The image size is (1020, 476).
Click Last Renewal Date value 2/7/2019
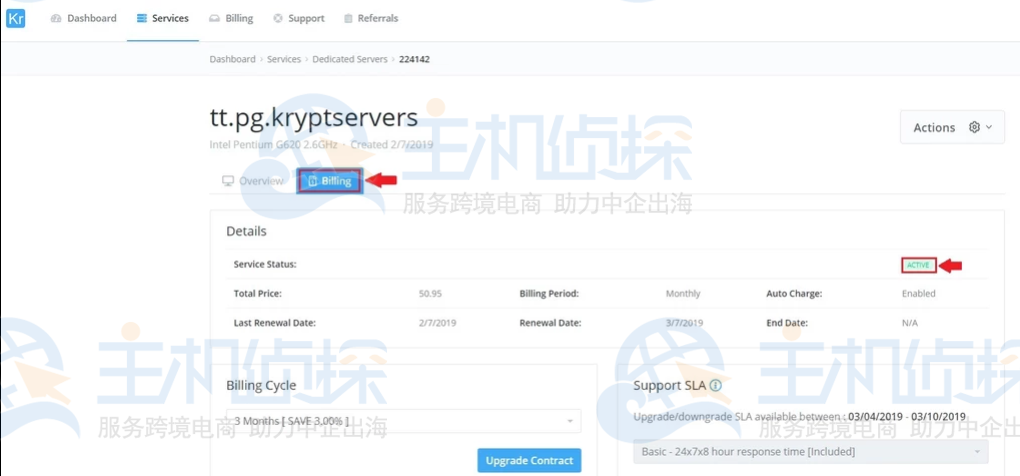[438, 323]
